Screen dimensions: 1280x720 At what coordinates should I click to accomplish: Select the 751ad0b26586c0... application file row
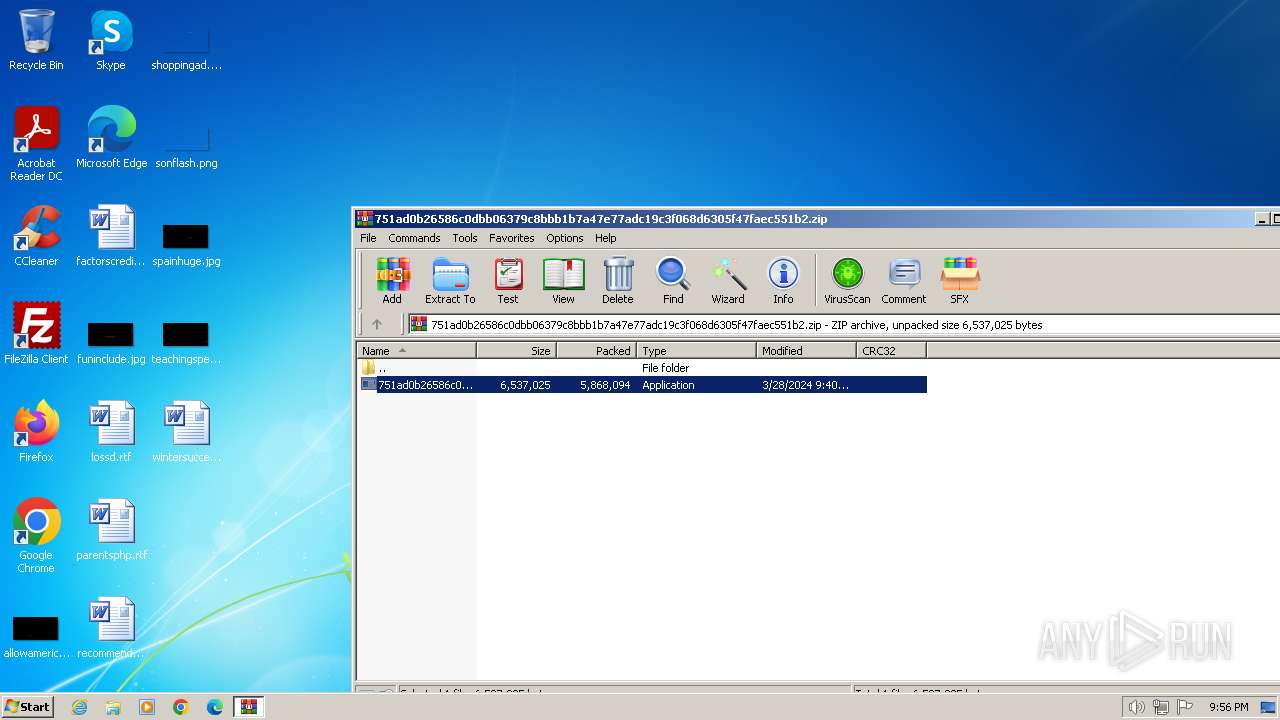[x=642, y=385]
